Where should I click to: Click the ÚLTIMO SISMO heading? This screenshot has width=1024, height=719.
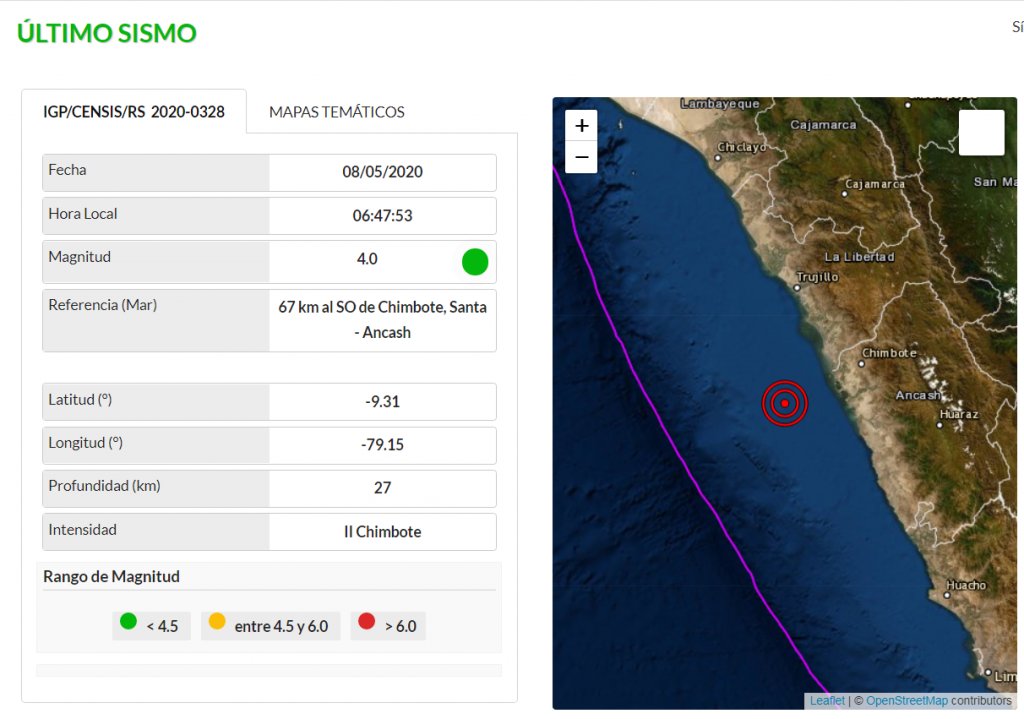click(x=107, y=33)
